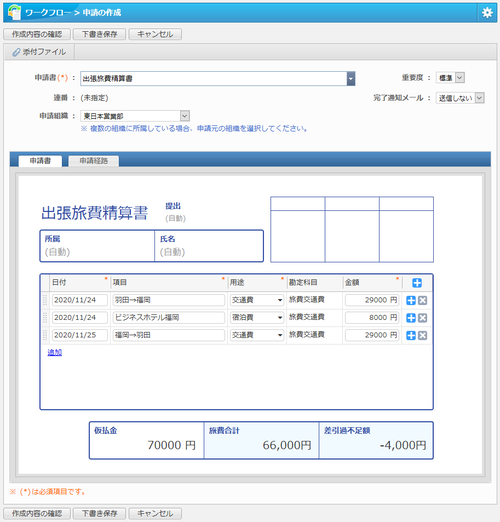The image size is (500, 522).
Task: Edit the 羽田→福岡 item field
Action: [169, 300]
